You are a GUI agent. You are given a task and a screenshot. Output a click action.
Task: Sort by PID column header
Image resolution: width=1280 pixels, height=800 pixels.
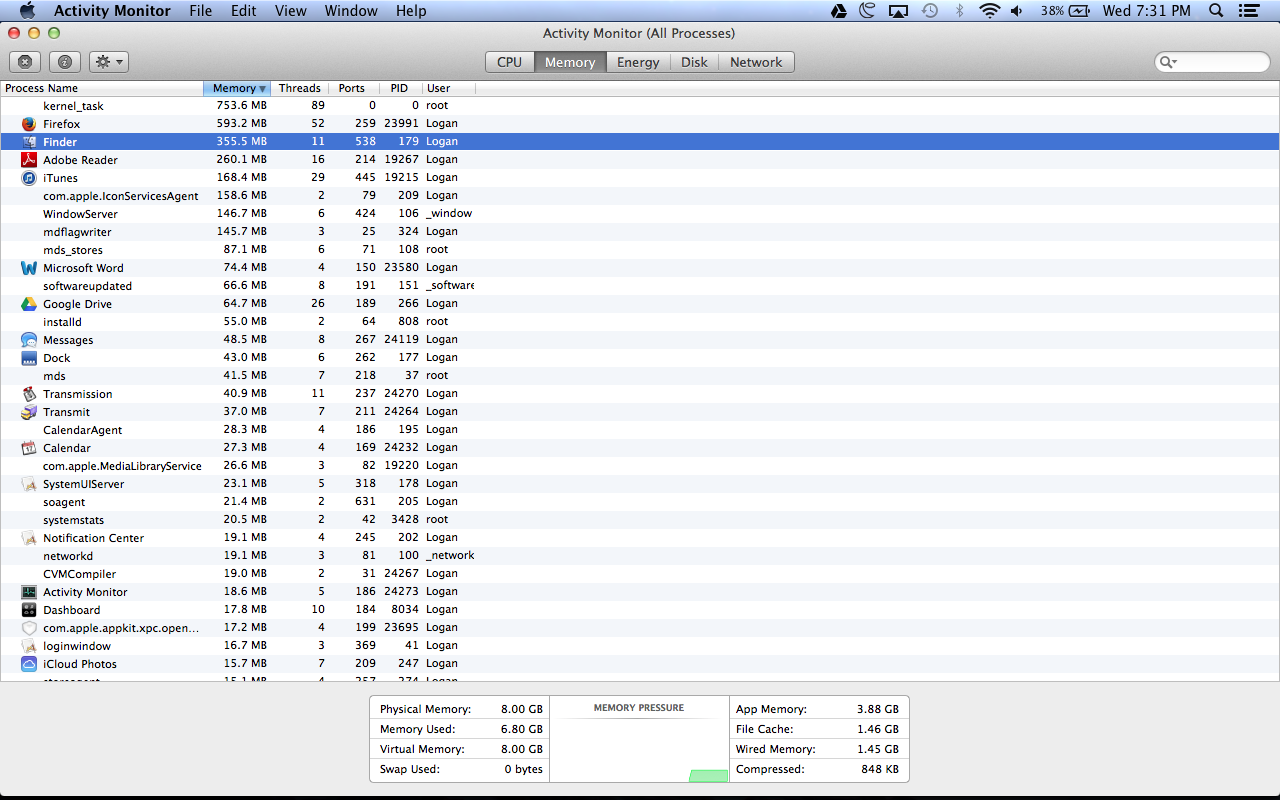click(x=400, y=88)
